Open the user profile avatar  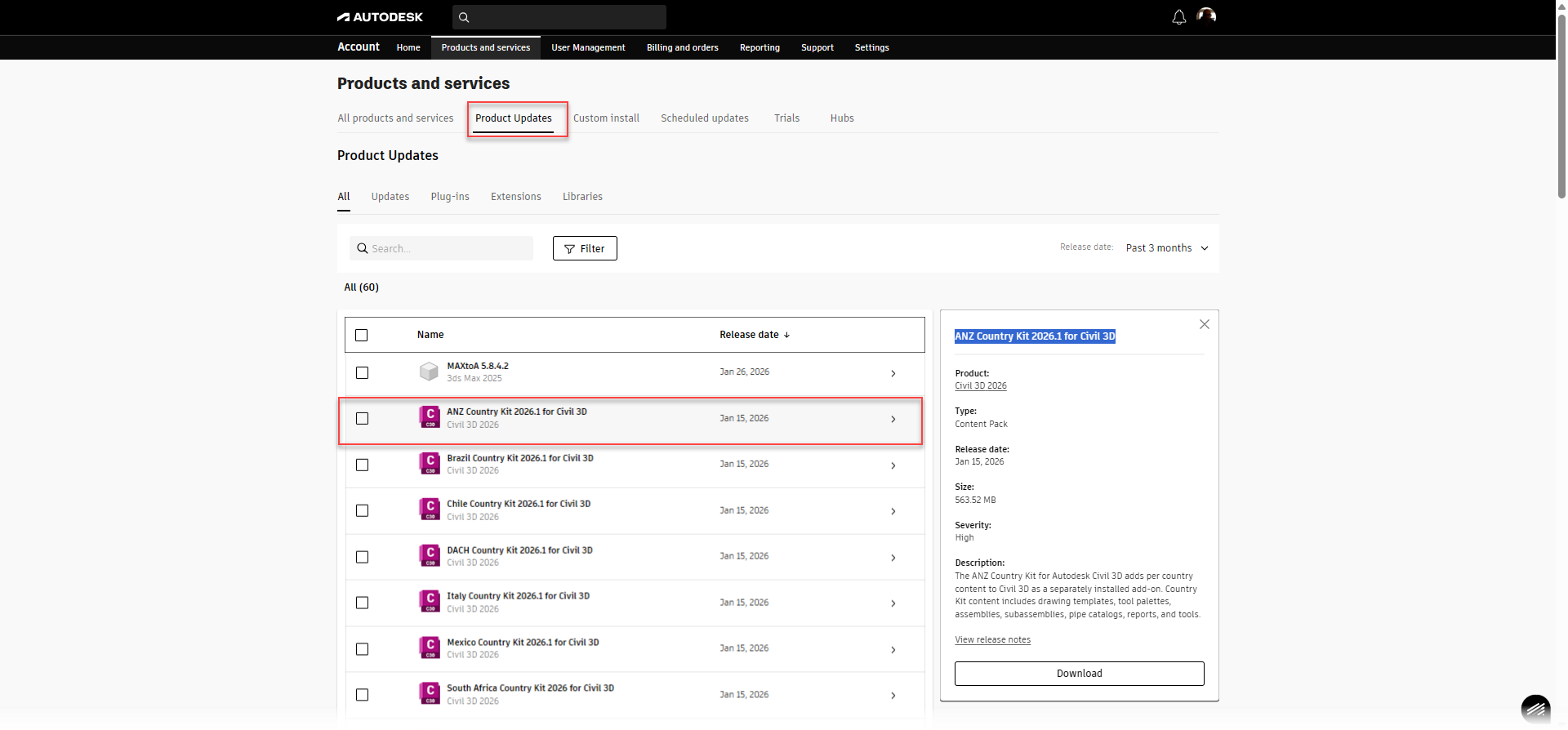click(x=1206, y=16)
